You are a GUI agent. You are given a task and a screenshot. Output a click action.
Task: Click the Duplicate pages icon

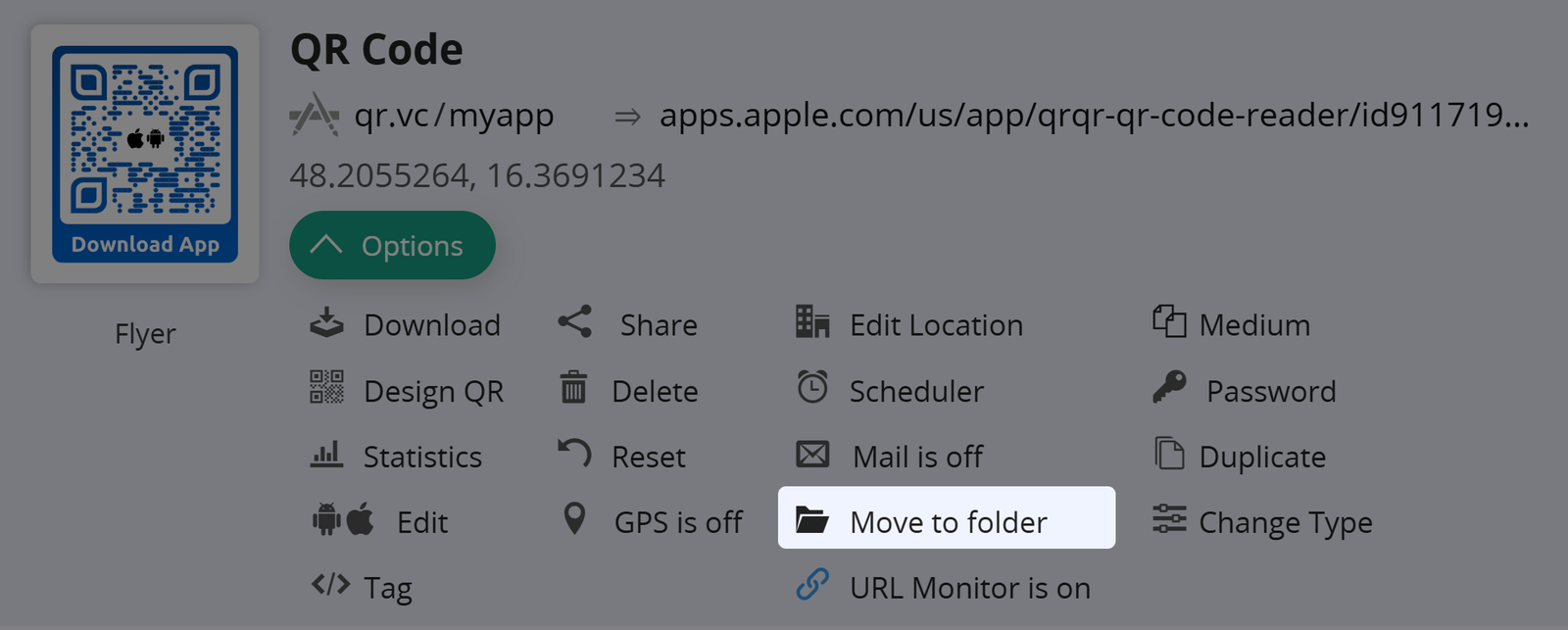[1169, 454]
